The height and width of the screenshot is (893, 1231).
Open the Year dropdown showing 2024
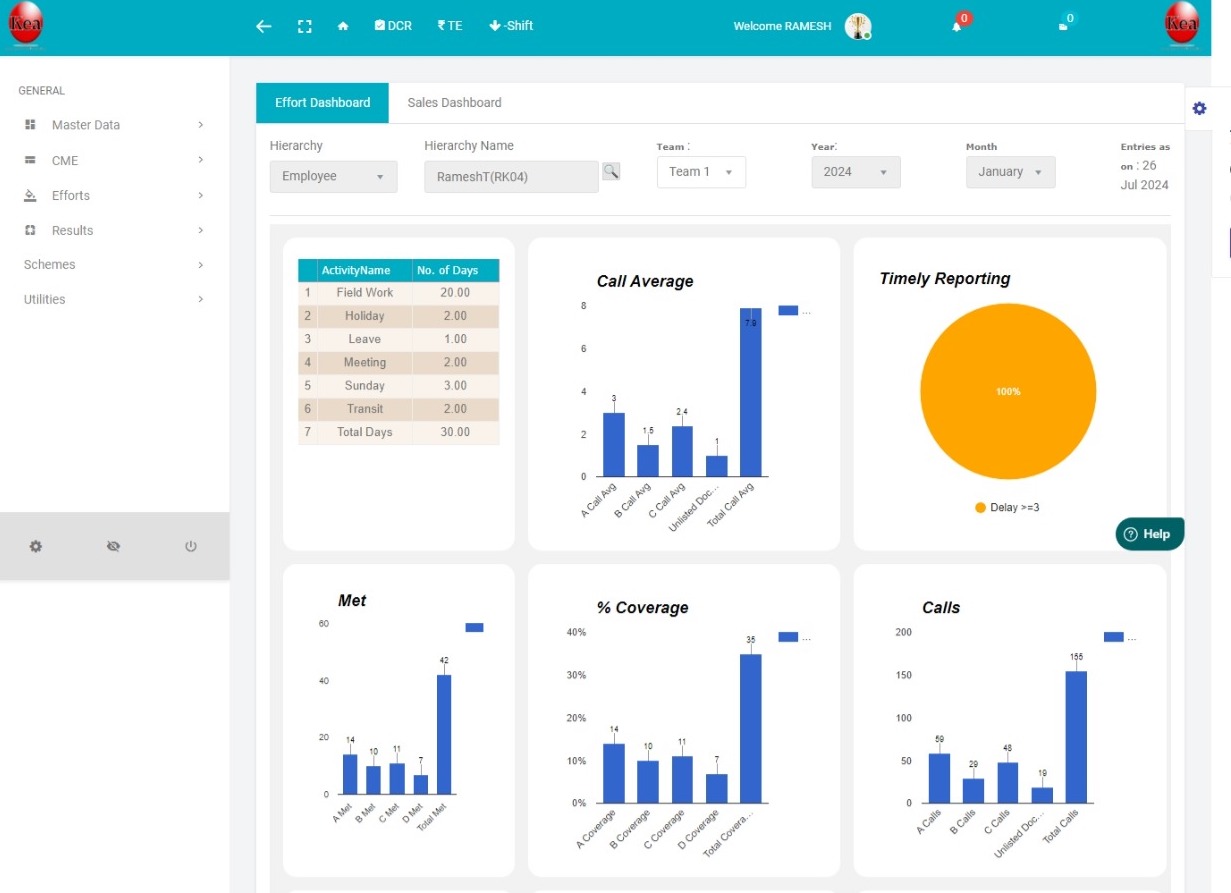(x=855, y=171)
